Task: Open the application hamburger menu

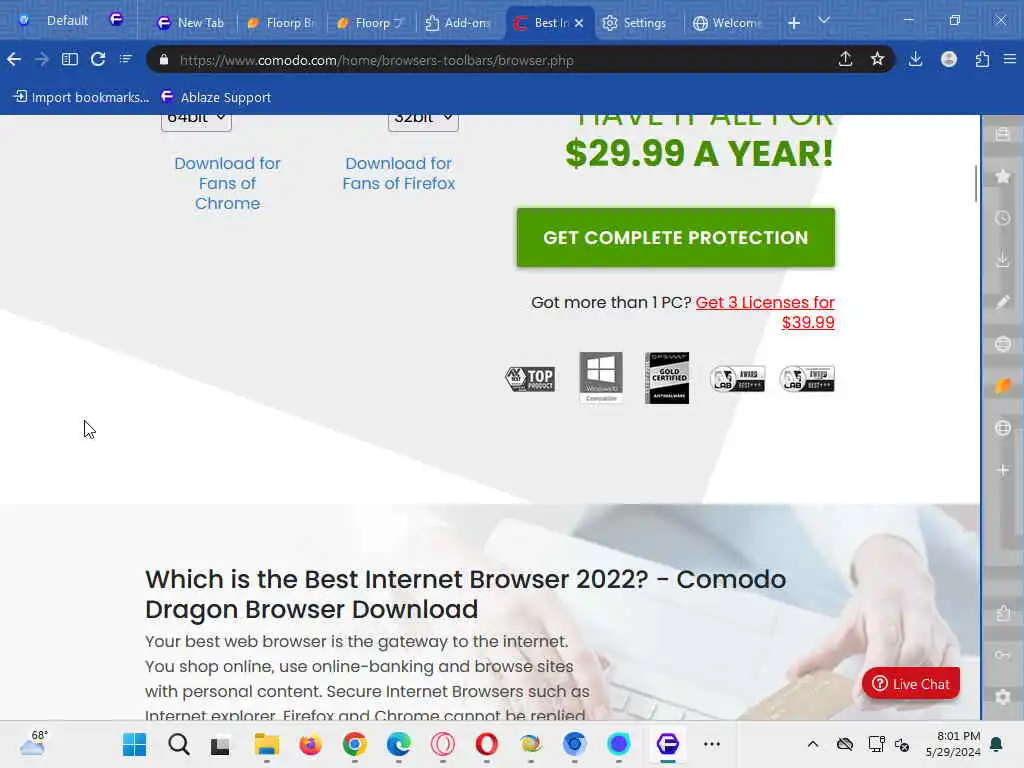Action: [1010, 59]
